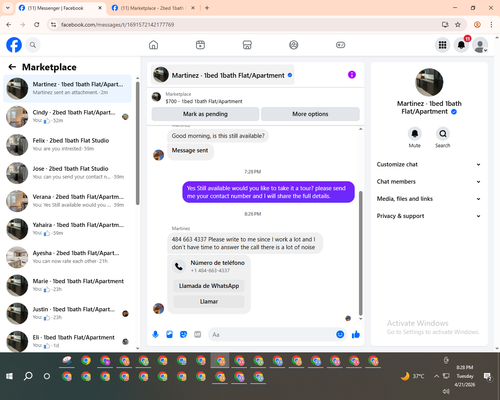Open Eli 1bed 1bath conversation
The width and height of the screenshot is (500, 400).
[67, 341]
